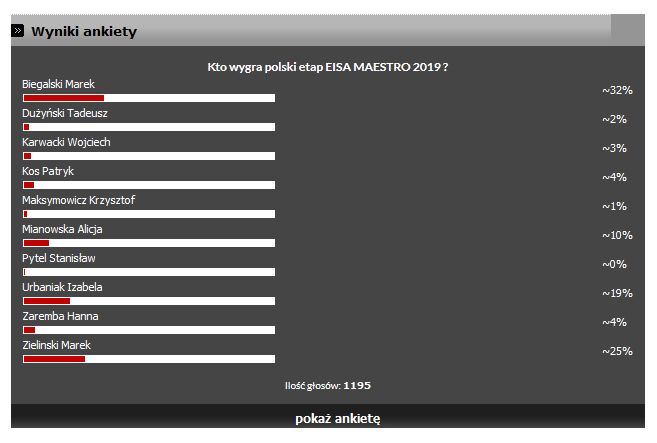
Task: Click the Kos Patryk name label
Action: [x=48, y=171]
